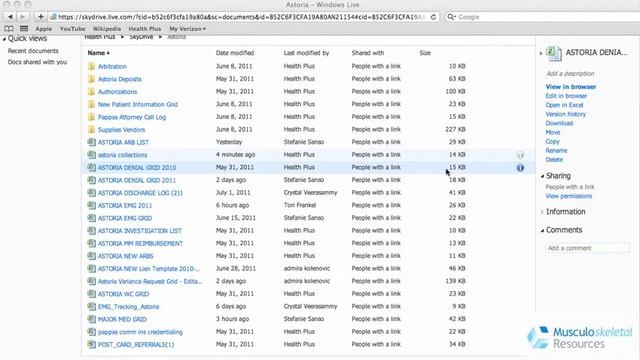Click View permissions link
640x360 pixels.
(x=569, y=196)
